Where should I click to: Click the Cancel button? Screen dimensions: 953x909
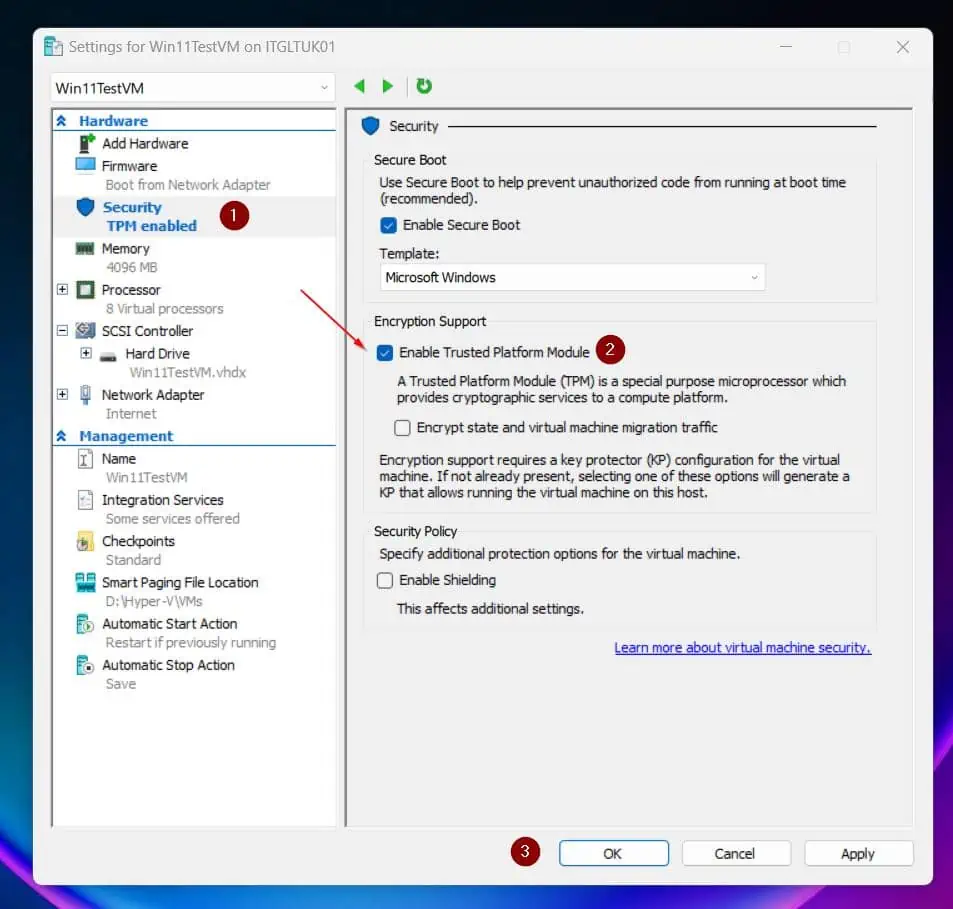coord(736,853)
